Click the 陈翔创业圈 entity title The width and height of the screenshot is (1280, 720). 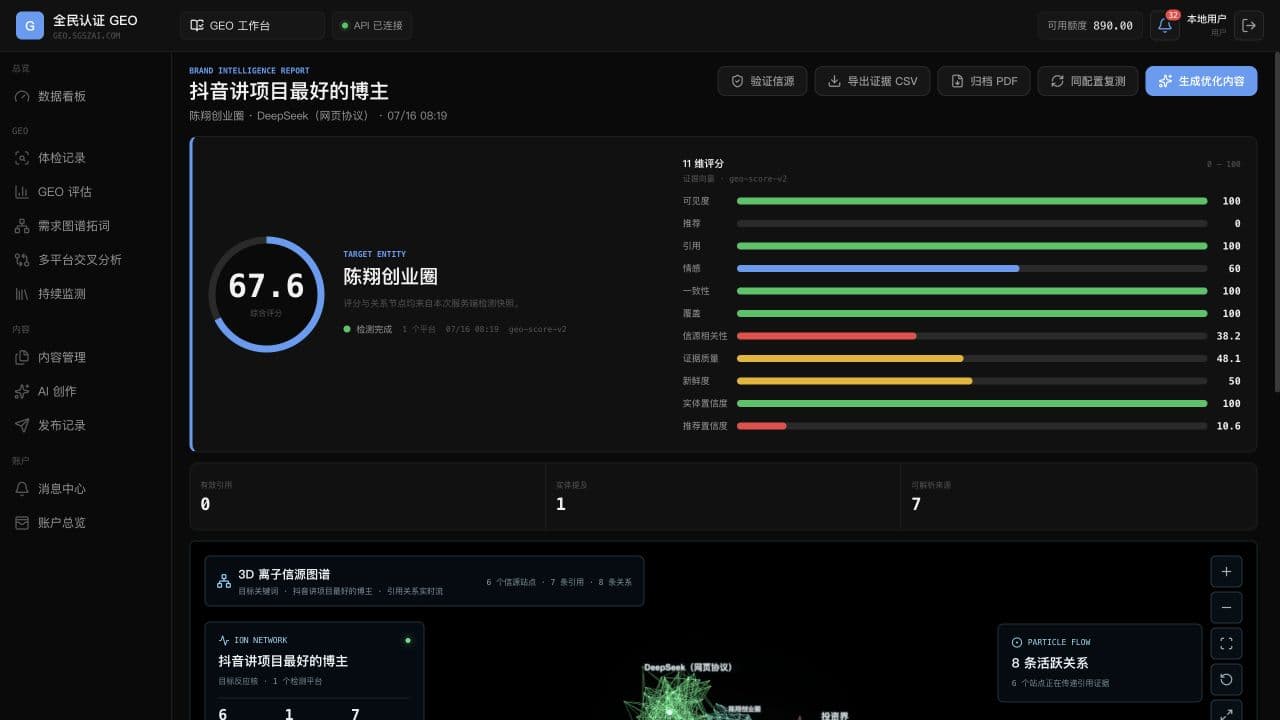[x=390, y=277]
